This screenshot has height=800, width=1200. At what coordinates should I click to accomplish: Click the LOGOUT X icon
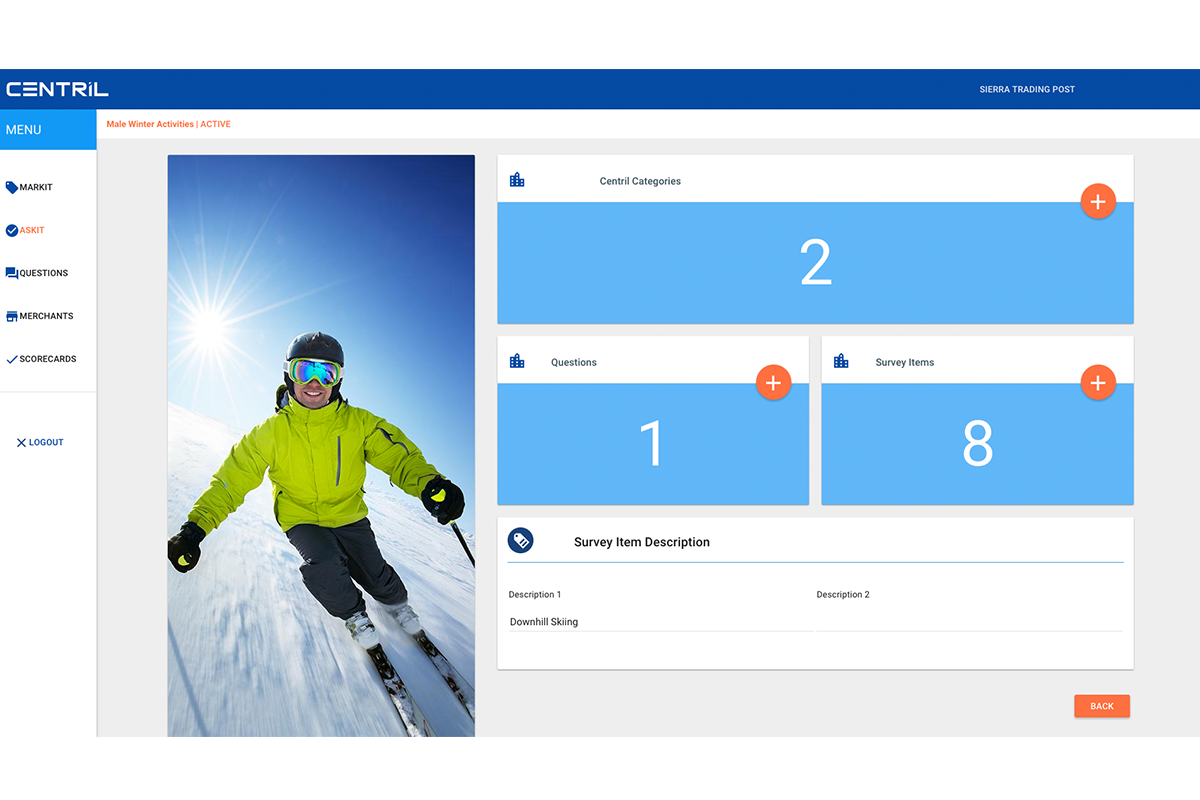(x=22, y=442)
